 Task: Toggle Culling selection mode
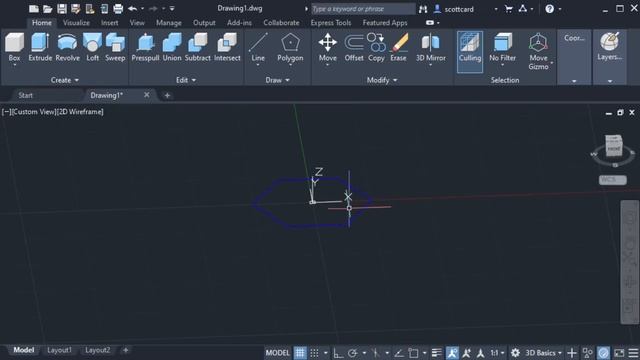(x=470, y=51)
